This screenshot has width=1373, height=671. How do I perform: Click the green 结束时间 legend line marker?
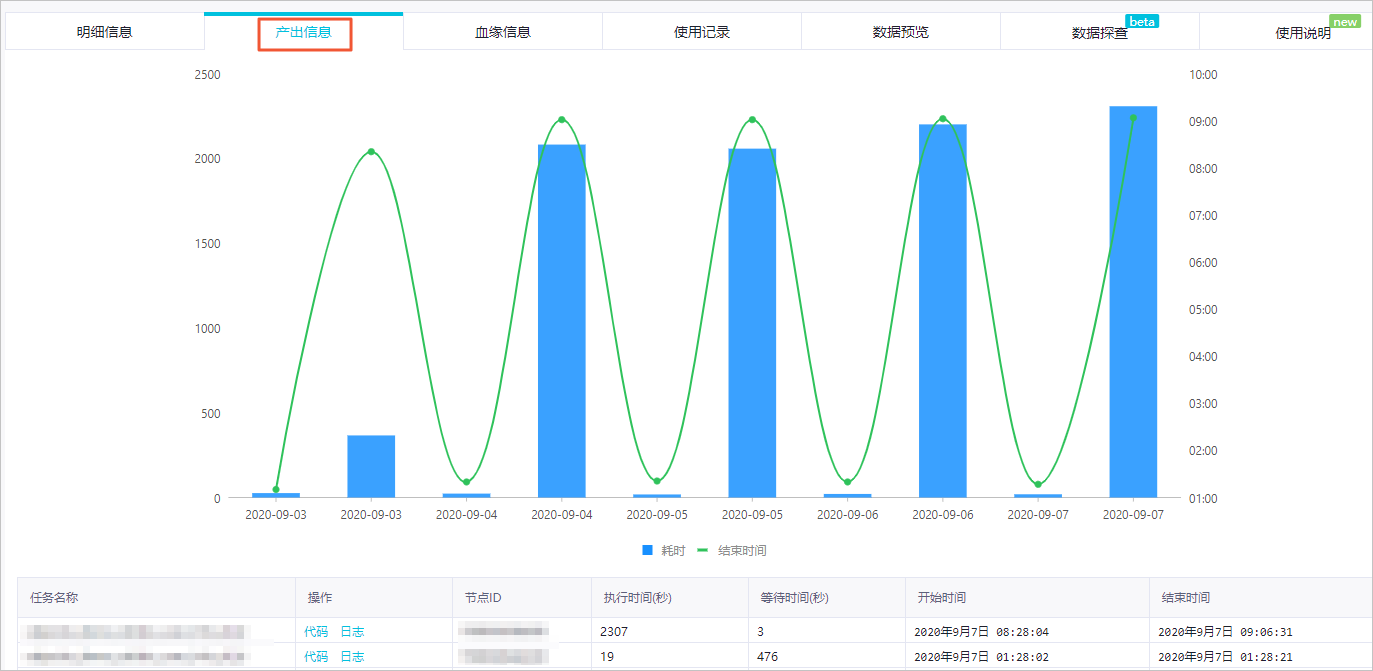tap(704, 551)
